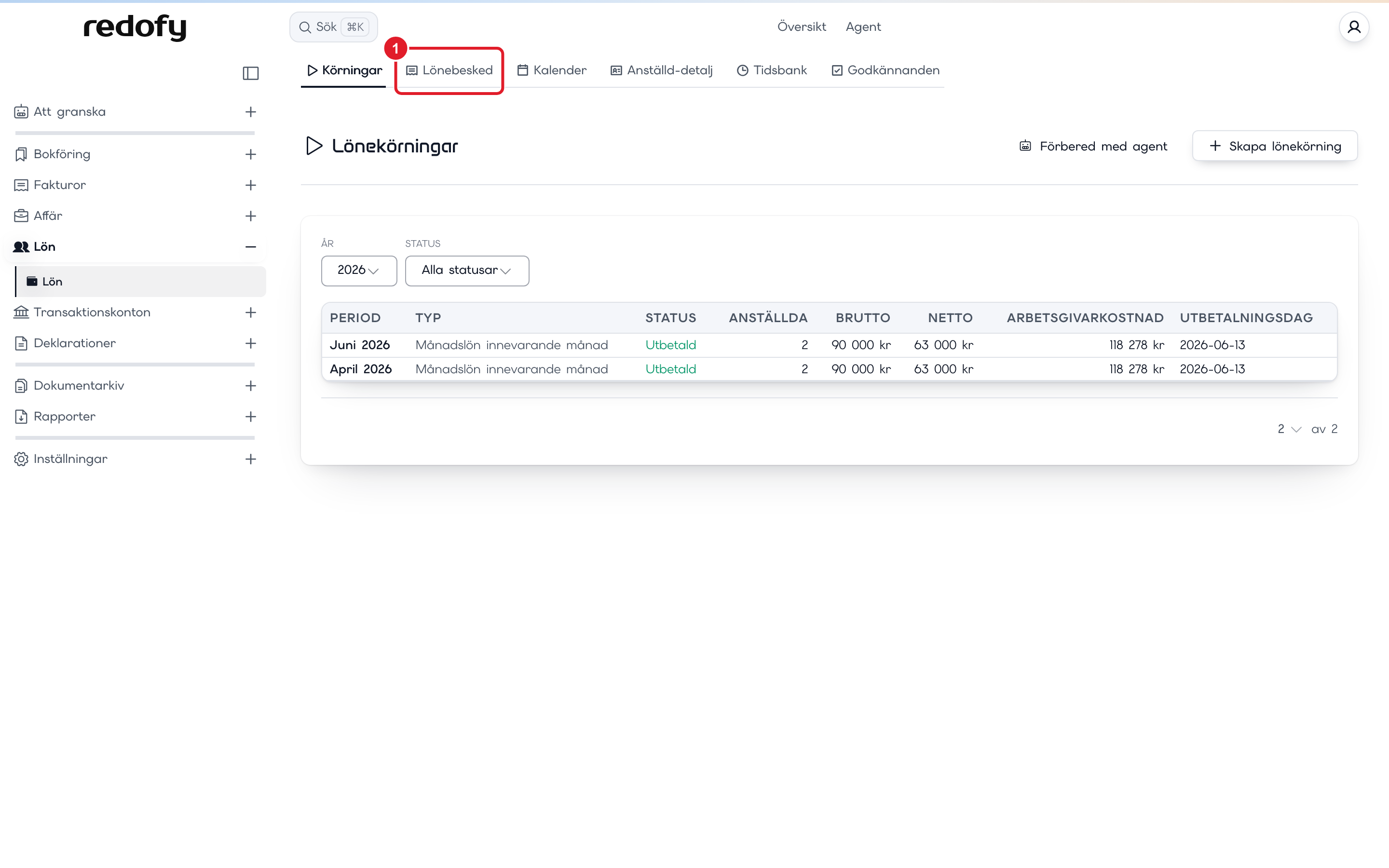Viewport: 1389px width, 868px height.
Task: Click Förbered med agent button
Action: 1093,147
